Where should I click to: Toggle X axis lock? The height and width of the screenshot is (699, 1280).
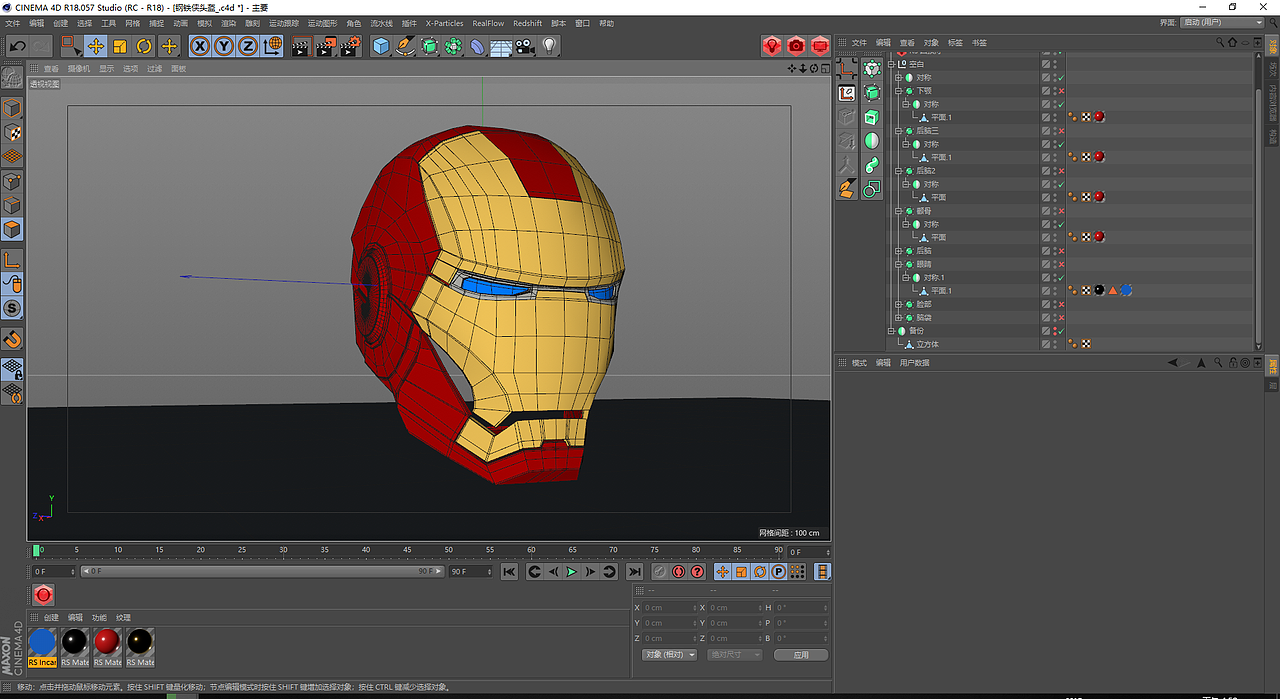coord(200,46)
